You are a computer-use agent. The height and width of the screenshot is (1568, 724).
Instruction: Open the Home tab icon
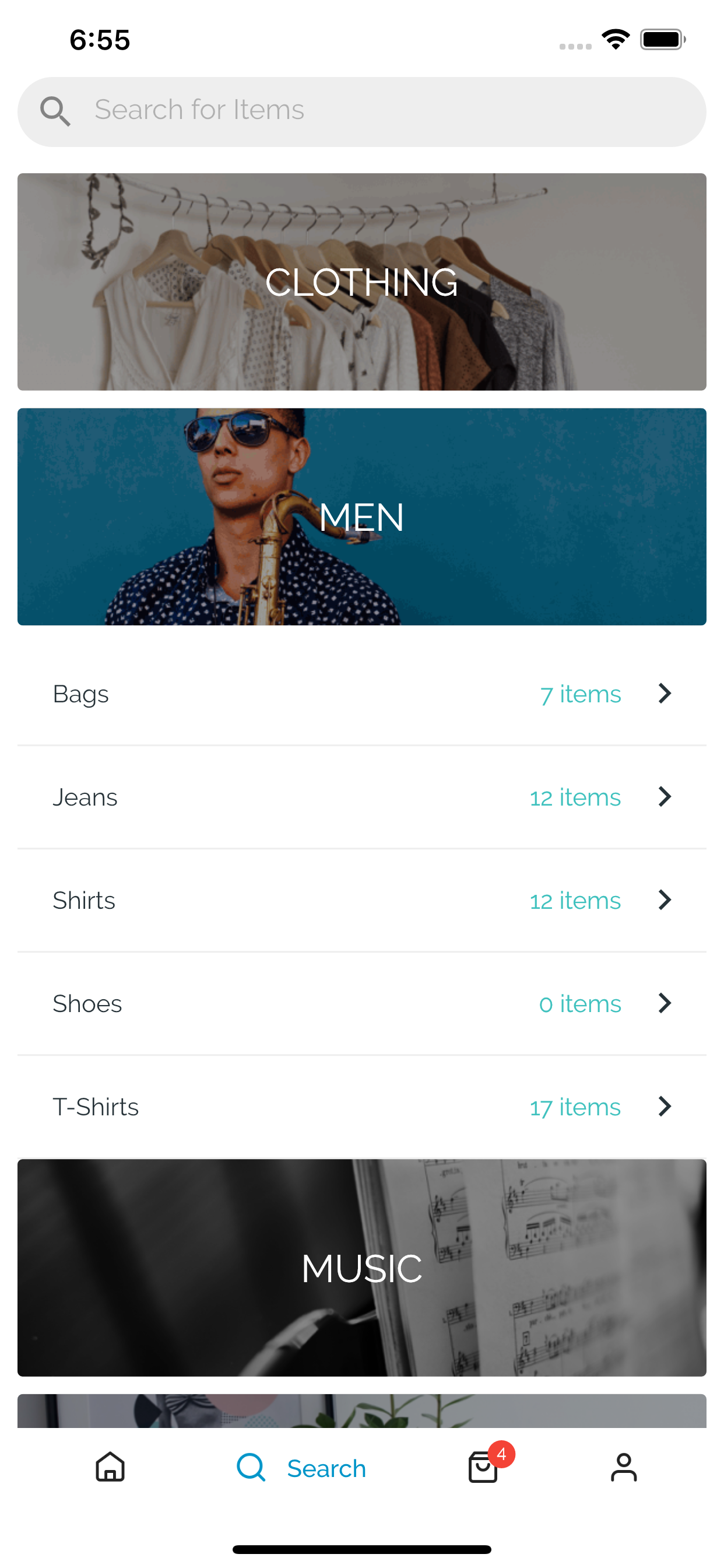tap(110, 1467)
